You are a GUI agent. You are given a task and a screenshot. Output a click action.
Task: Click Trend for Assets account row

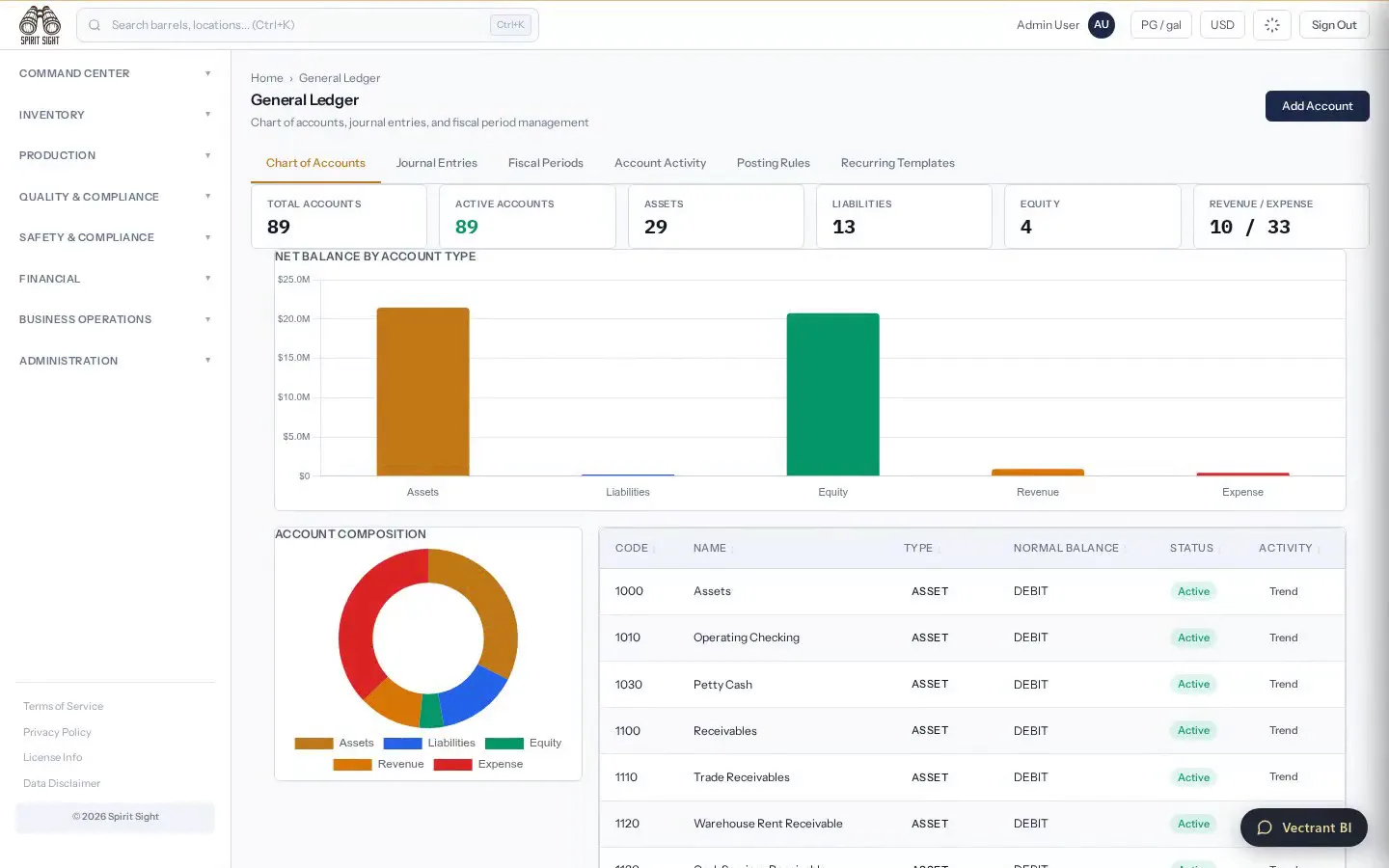[1283, 591]
